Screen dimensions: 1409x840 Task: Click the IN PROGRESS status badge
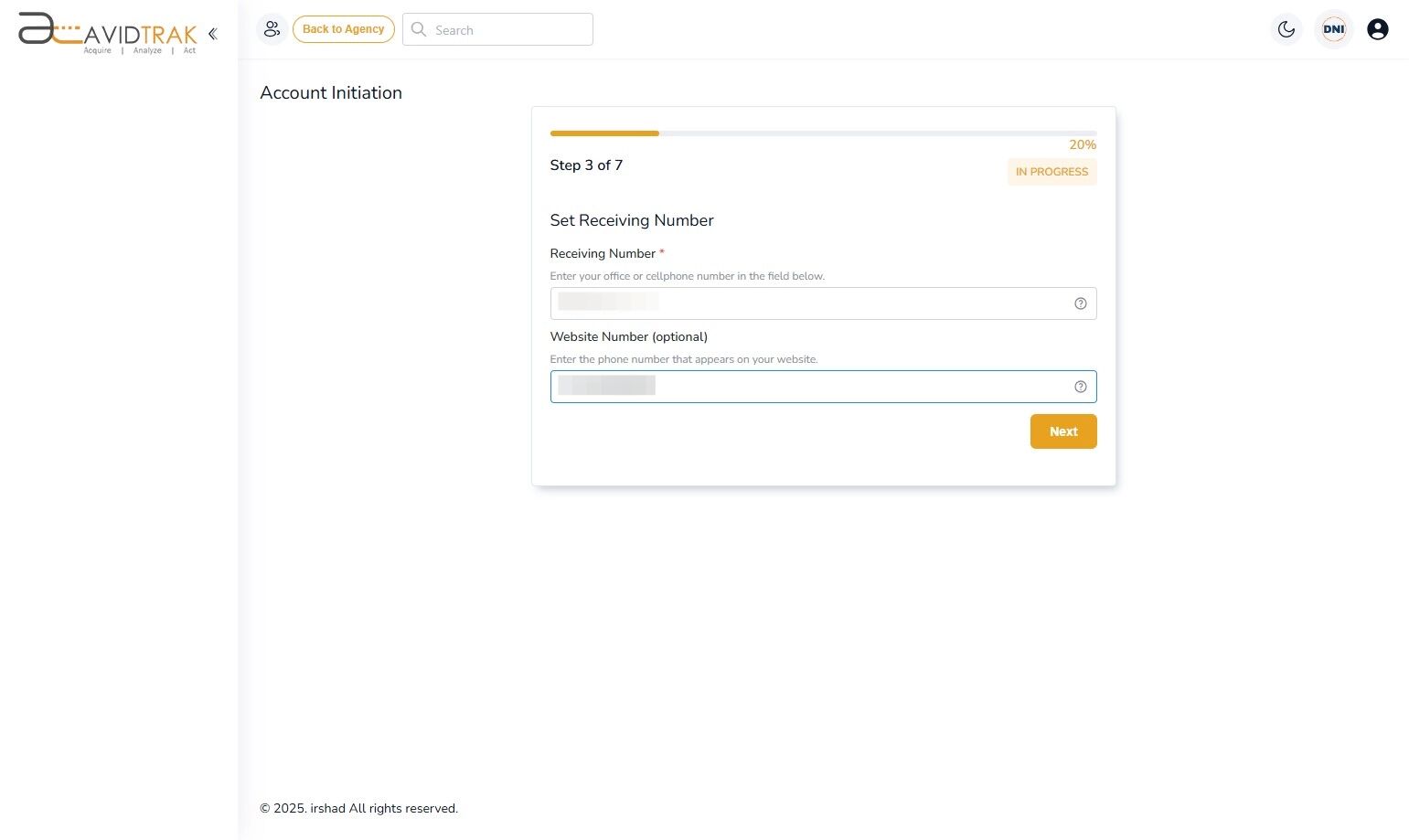pyautogui.click(x=1051, y=172)
